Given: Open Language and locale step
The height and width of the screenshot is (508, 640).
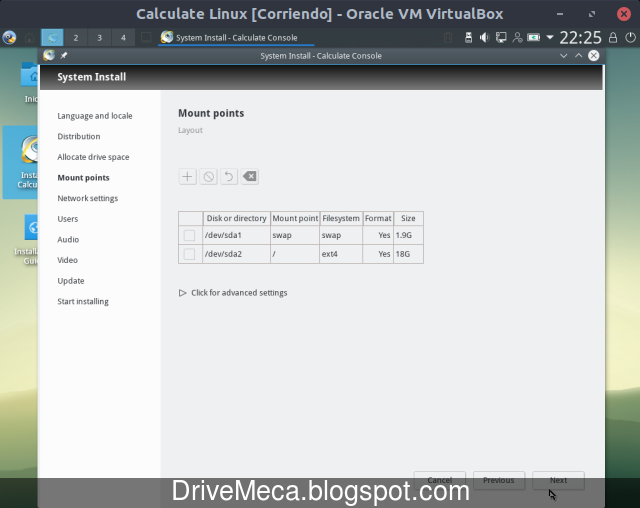Looking at the screenshot, I should [x=95, y=116].
